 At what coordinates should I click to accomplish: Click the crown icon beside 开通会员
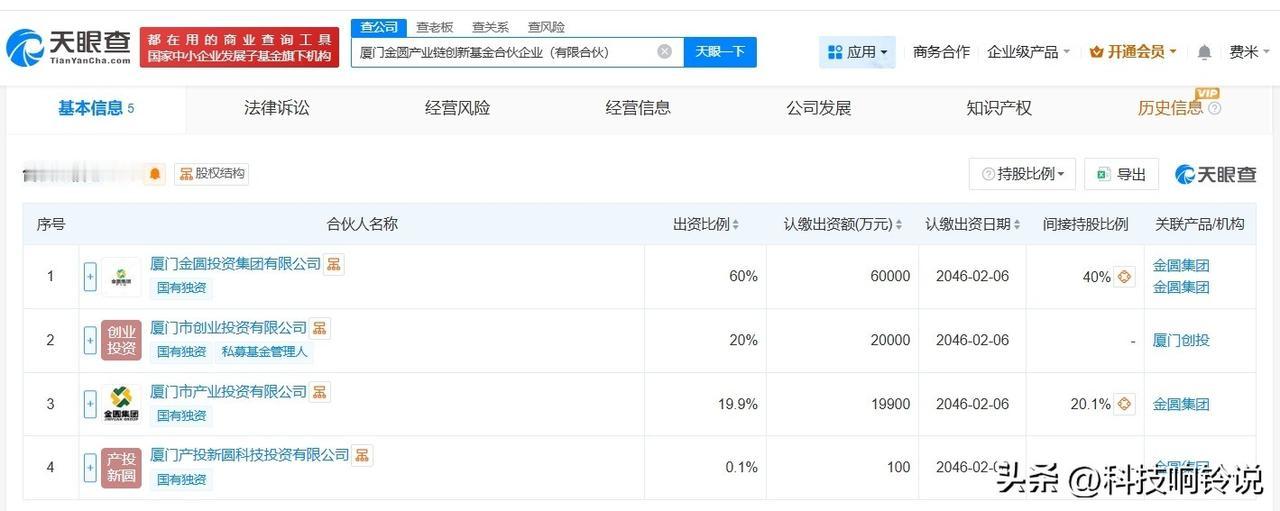tap(1096, 52)
